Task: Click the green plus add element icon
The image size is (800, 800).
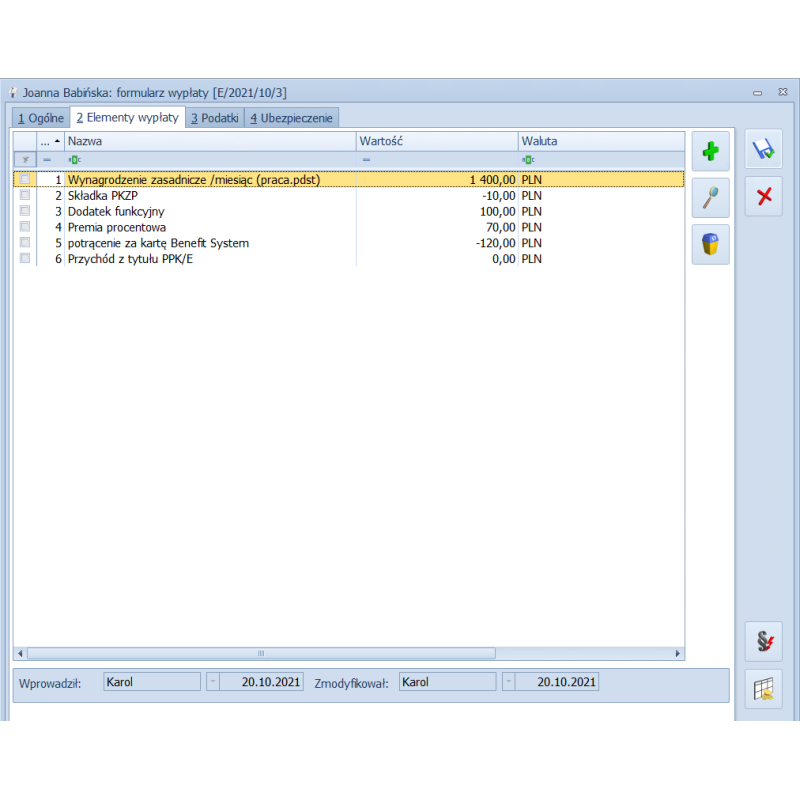Action: [x=710, y=151]
